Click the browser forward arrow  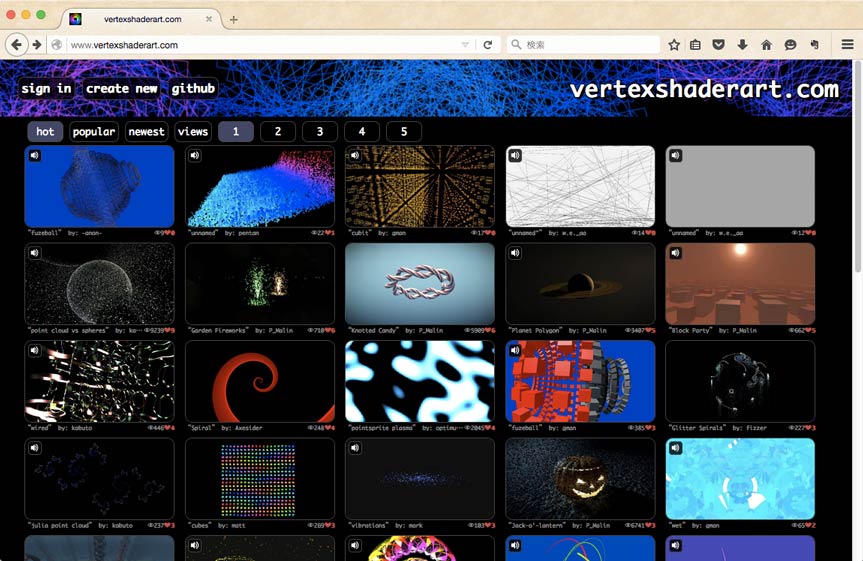click(37, 45)
